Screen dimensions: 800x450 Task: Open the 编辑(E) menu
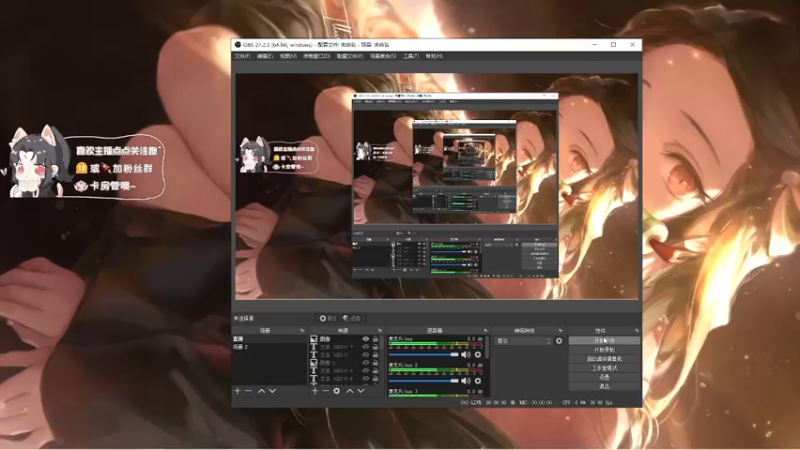[x=265, y=56]
